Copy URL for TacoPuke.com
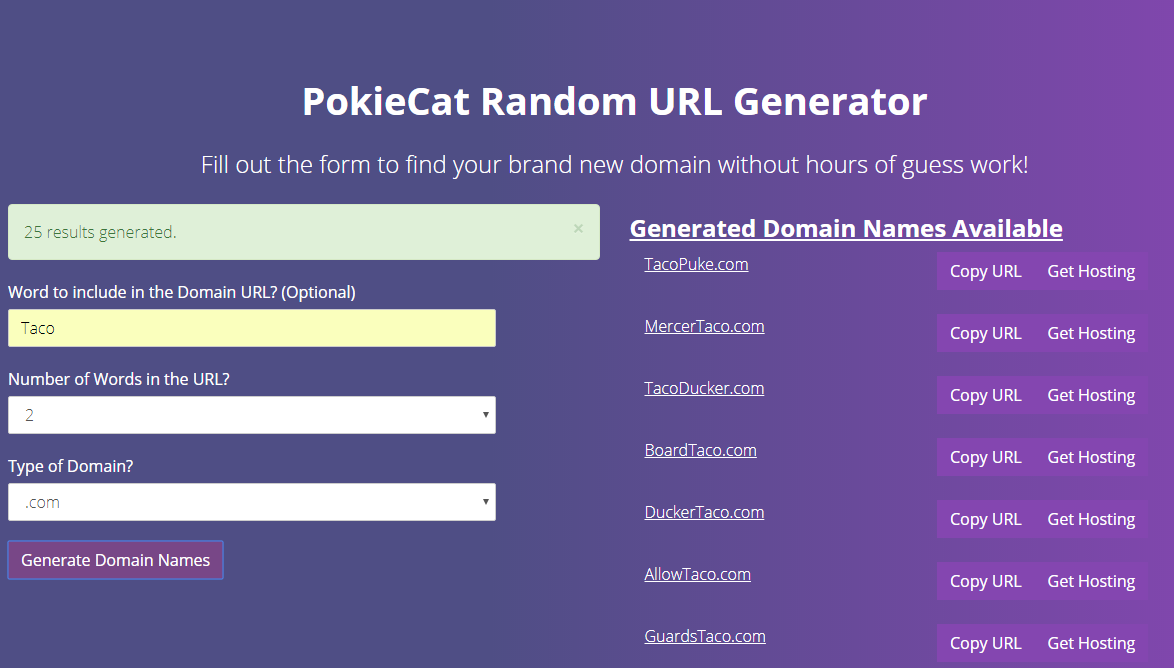 [985, 271]
